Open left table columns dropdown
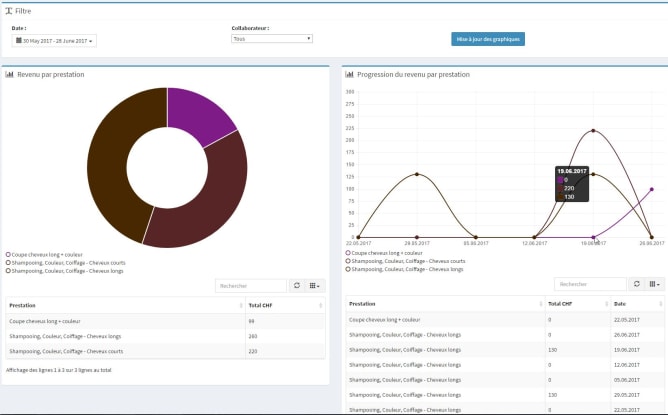 [x=315, y=285]
